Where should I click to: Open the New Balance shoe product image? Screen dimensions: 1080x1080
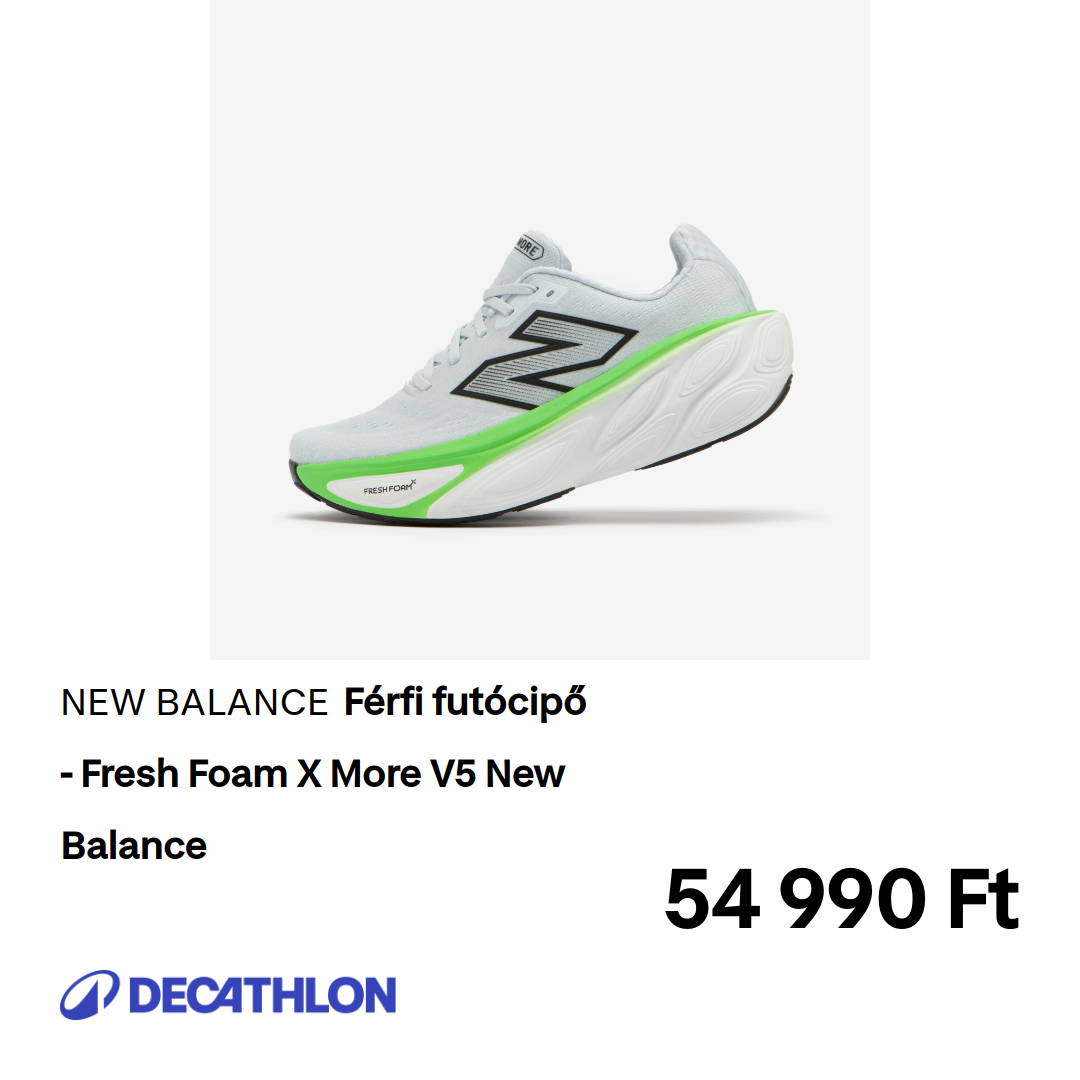[x=540, y=329]
